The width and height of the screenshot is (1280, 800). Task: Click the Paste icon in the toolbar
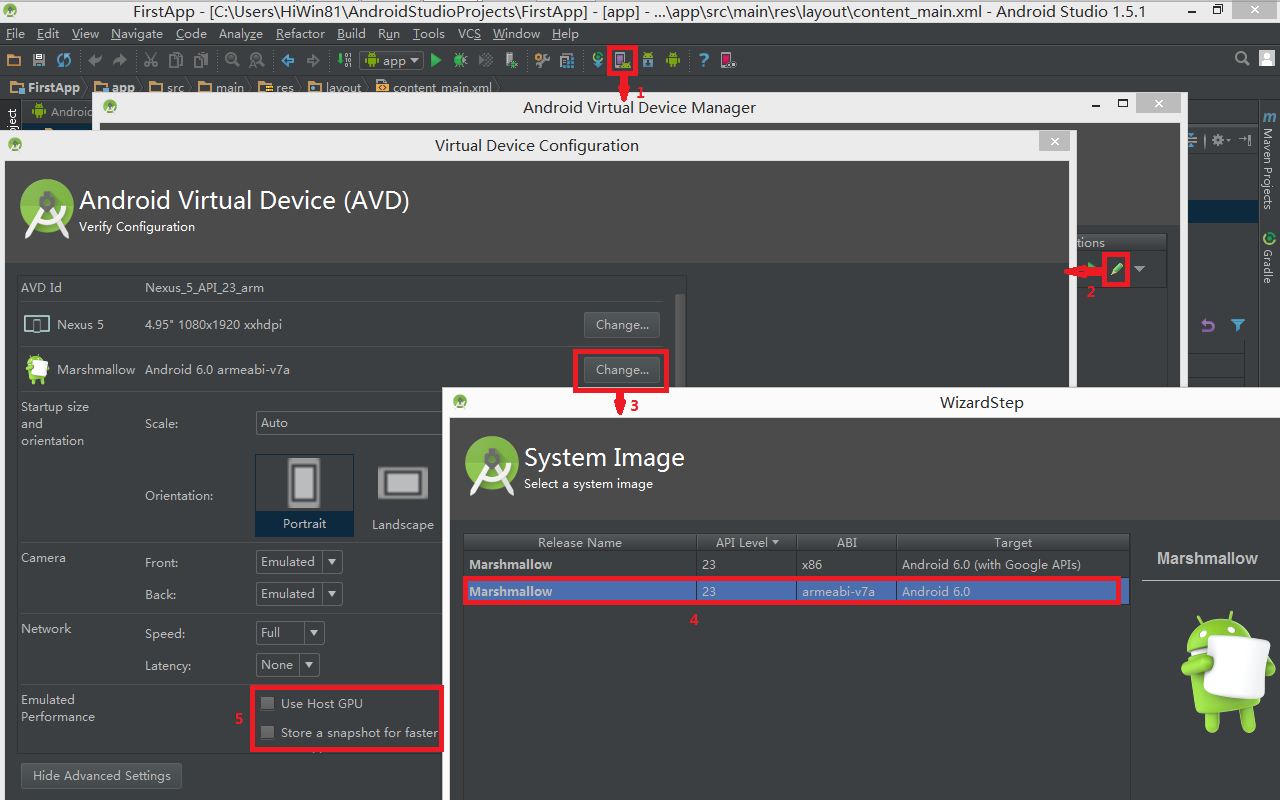point(201,61)
